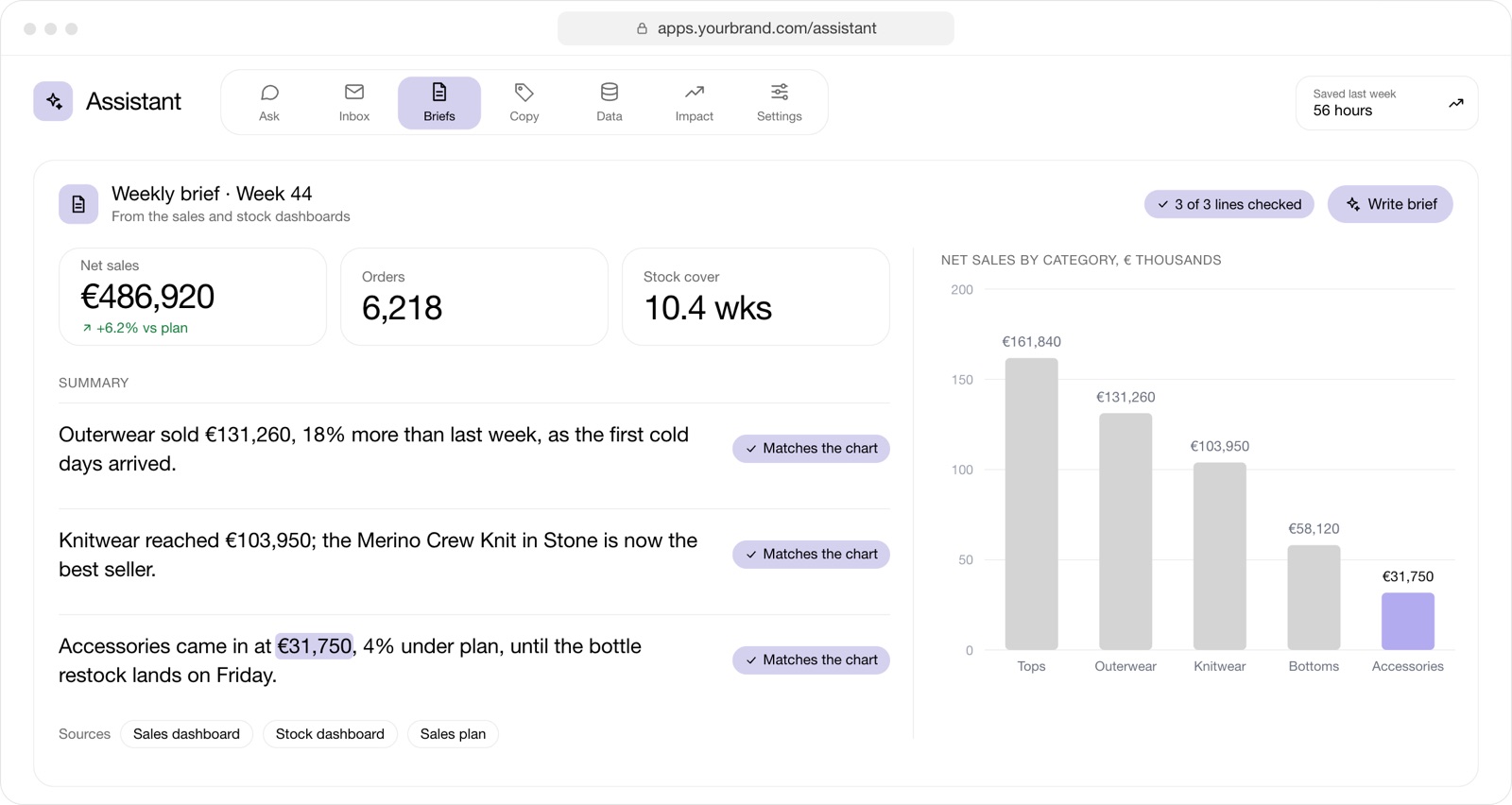
Task: Click the trend arrow in Saved last week card
Action: 1456,103
